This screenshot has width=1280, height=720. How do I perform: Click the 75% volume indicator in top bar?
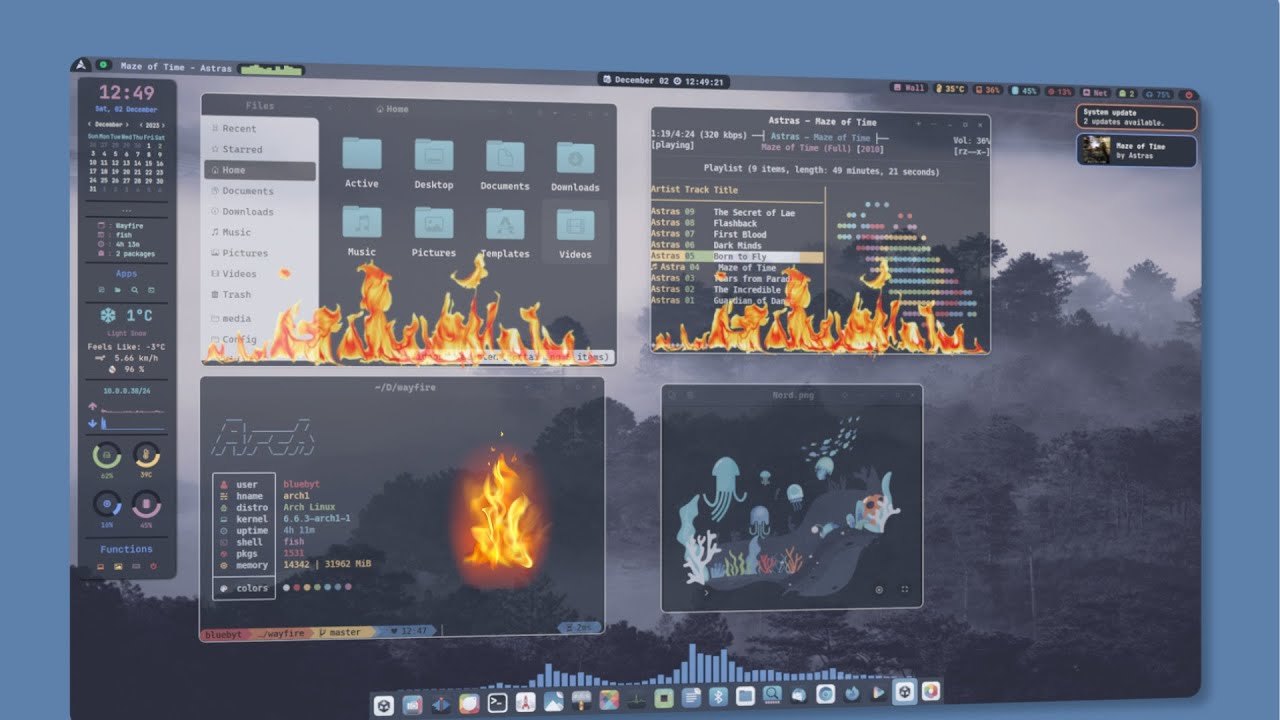point(1159,94)
